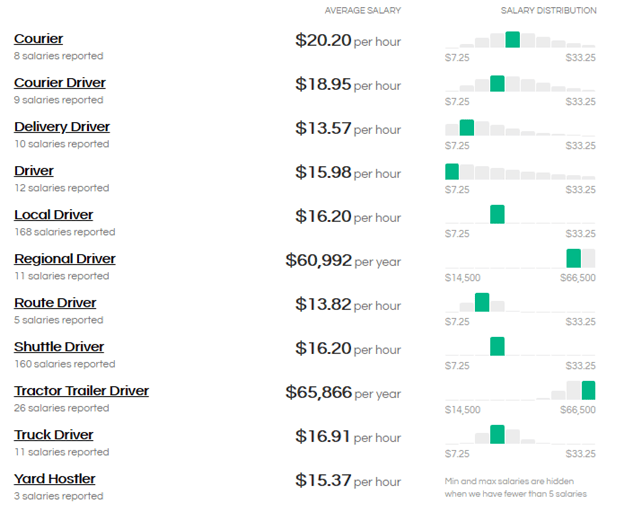Select the Driver job title link

34,171
